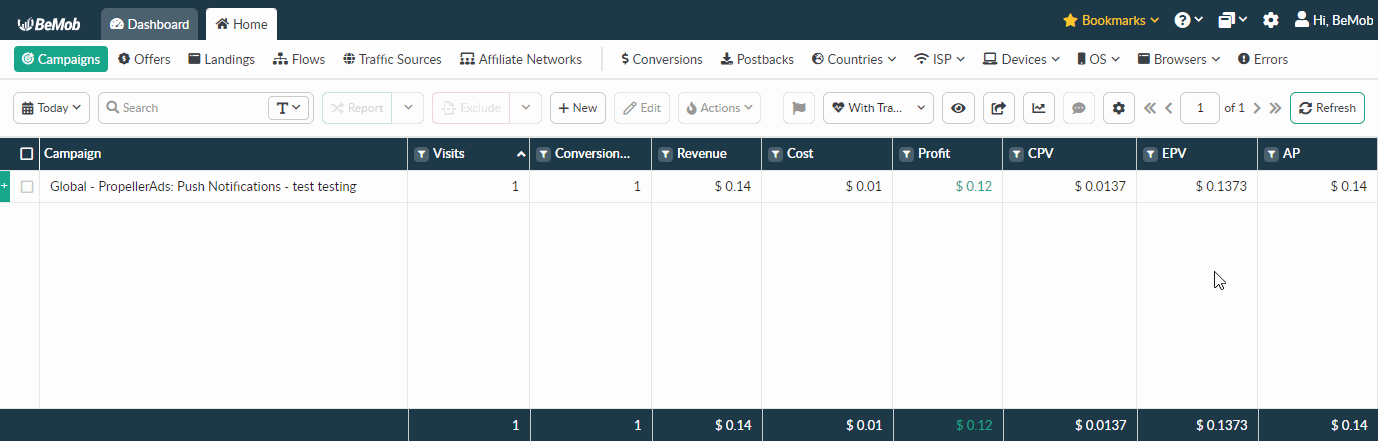The height and width of the screenshot is (441, 1378).
Task: Open the Offers menu item
Action: point(144,59)
